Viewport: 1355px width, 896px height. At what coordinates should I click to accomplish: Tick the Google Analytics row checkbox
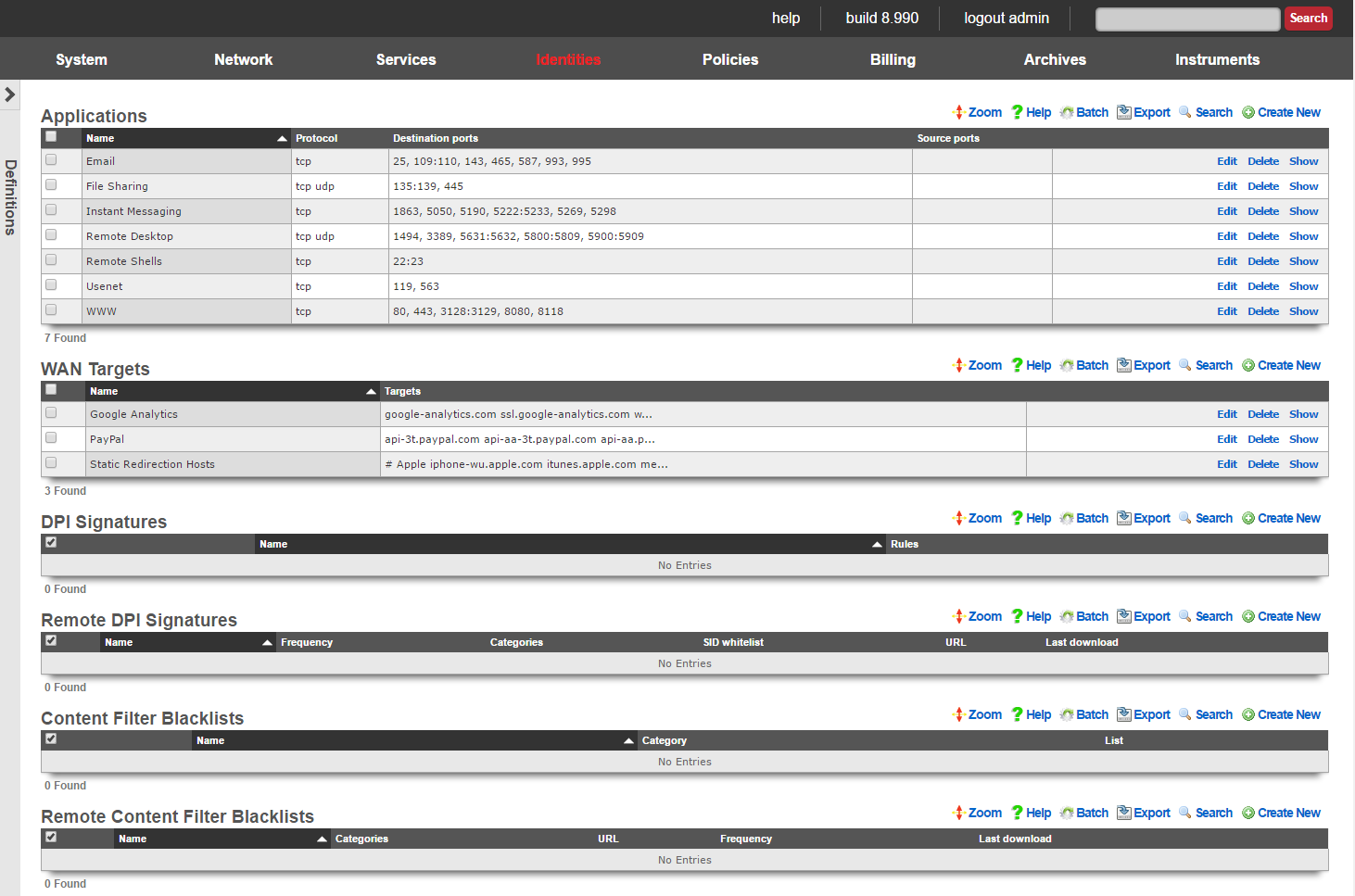(51, 413)
